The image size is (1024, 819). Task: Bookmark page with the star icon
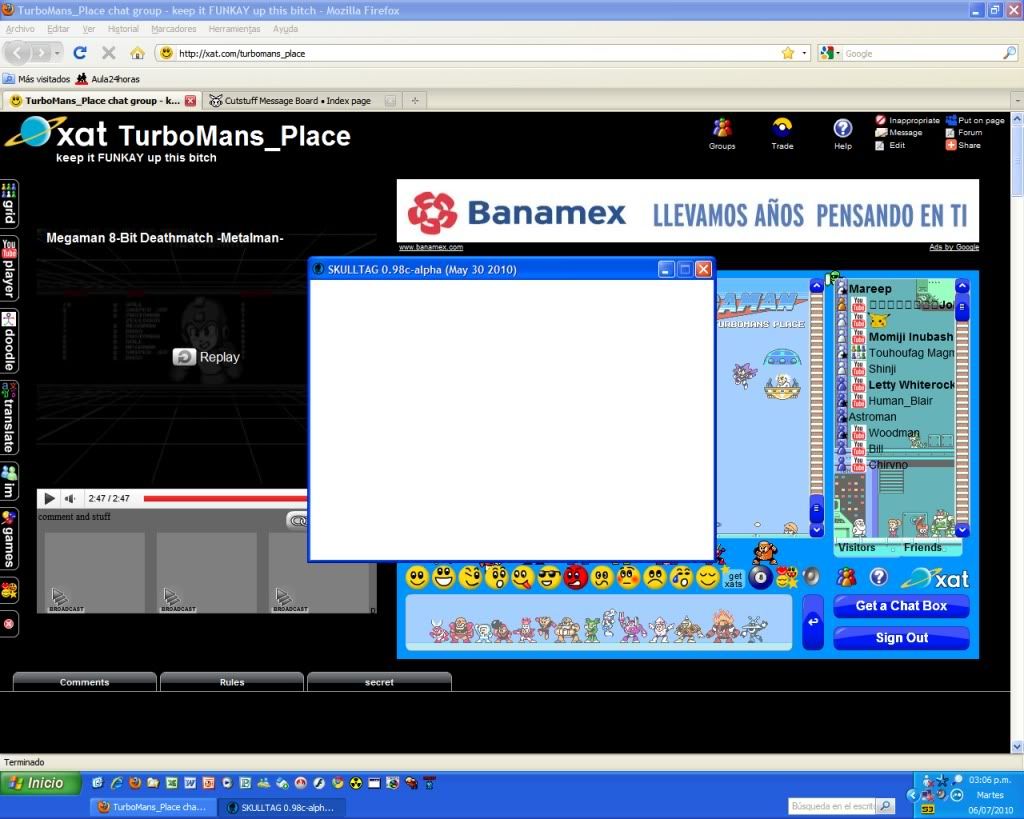(x=788, y=53)
